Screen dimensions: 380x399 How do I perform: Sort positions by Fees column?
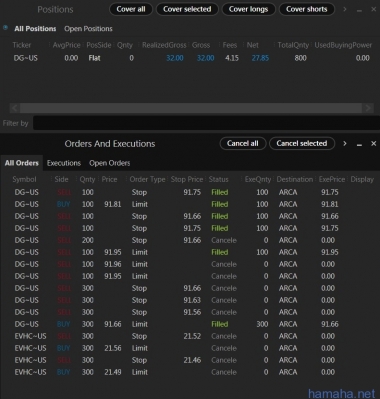pos(230,45)
